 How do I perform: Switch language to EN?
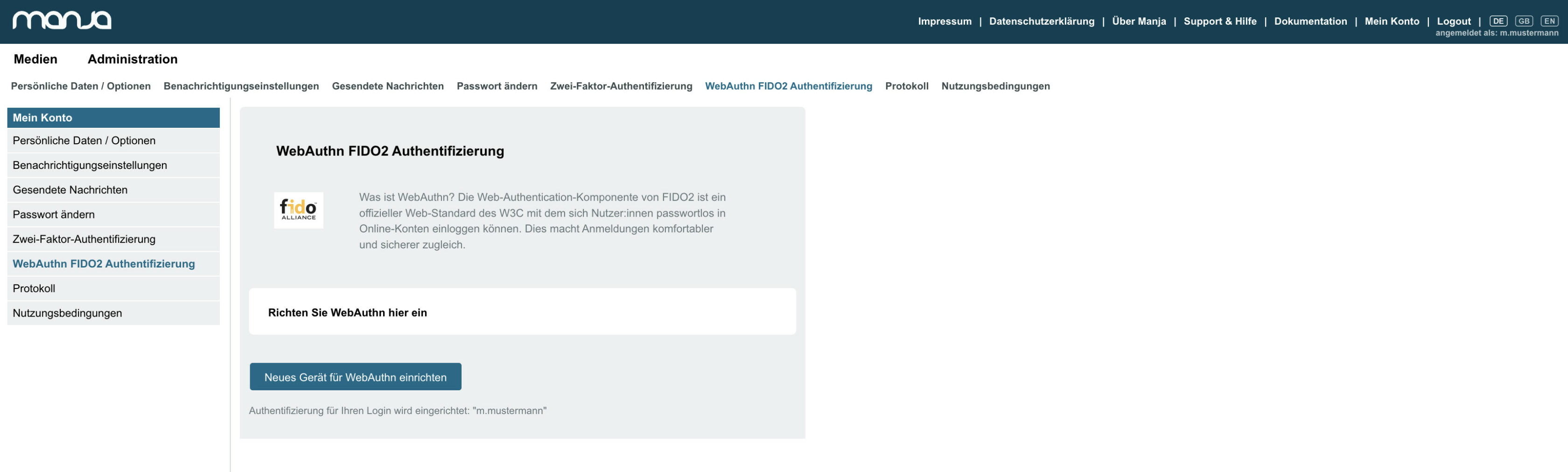click(x=1549, y=21)
